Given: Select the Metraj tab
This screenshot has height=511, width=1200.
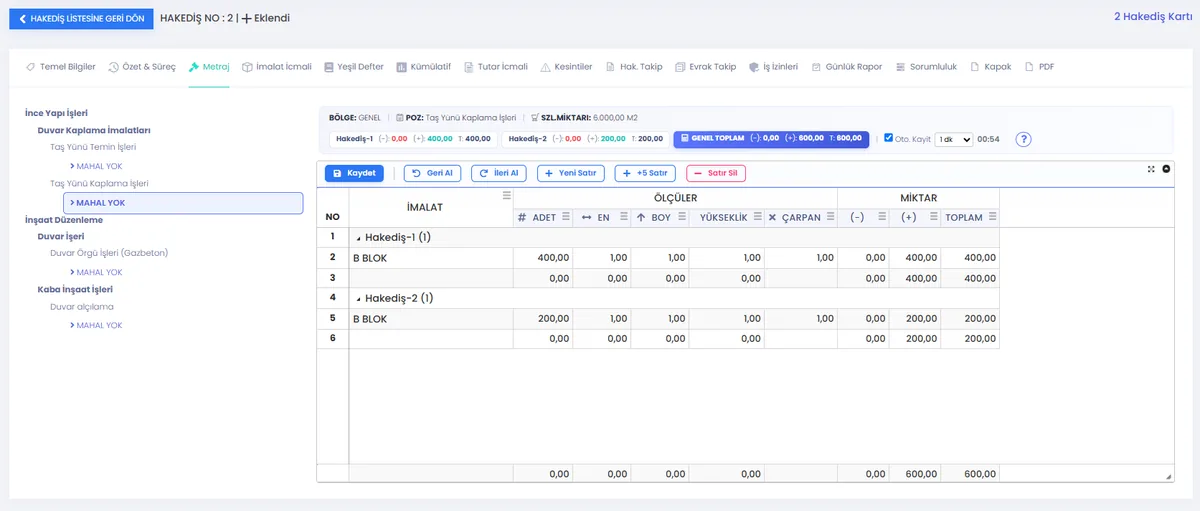Looking at the screenshot, I should click(x=209, y=67).
